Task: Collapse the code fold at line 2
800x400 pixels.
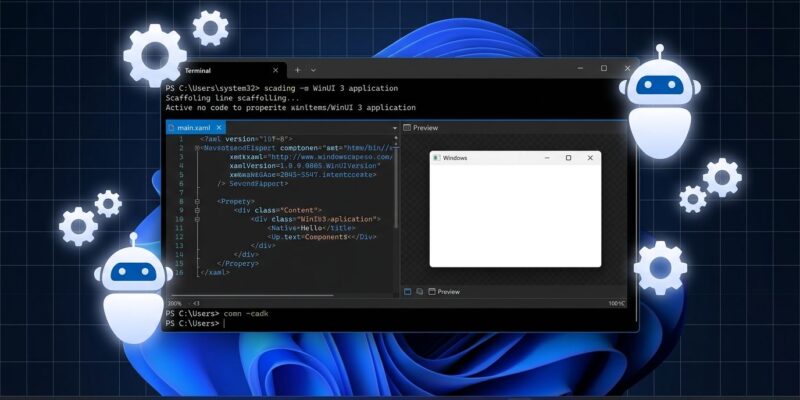Action: click(x=197, y=148)
